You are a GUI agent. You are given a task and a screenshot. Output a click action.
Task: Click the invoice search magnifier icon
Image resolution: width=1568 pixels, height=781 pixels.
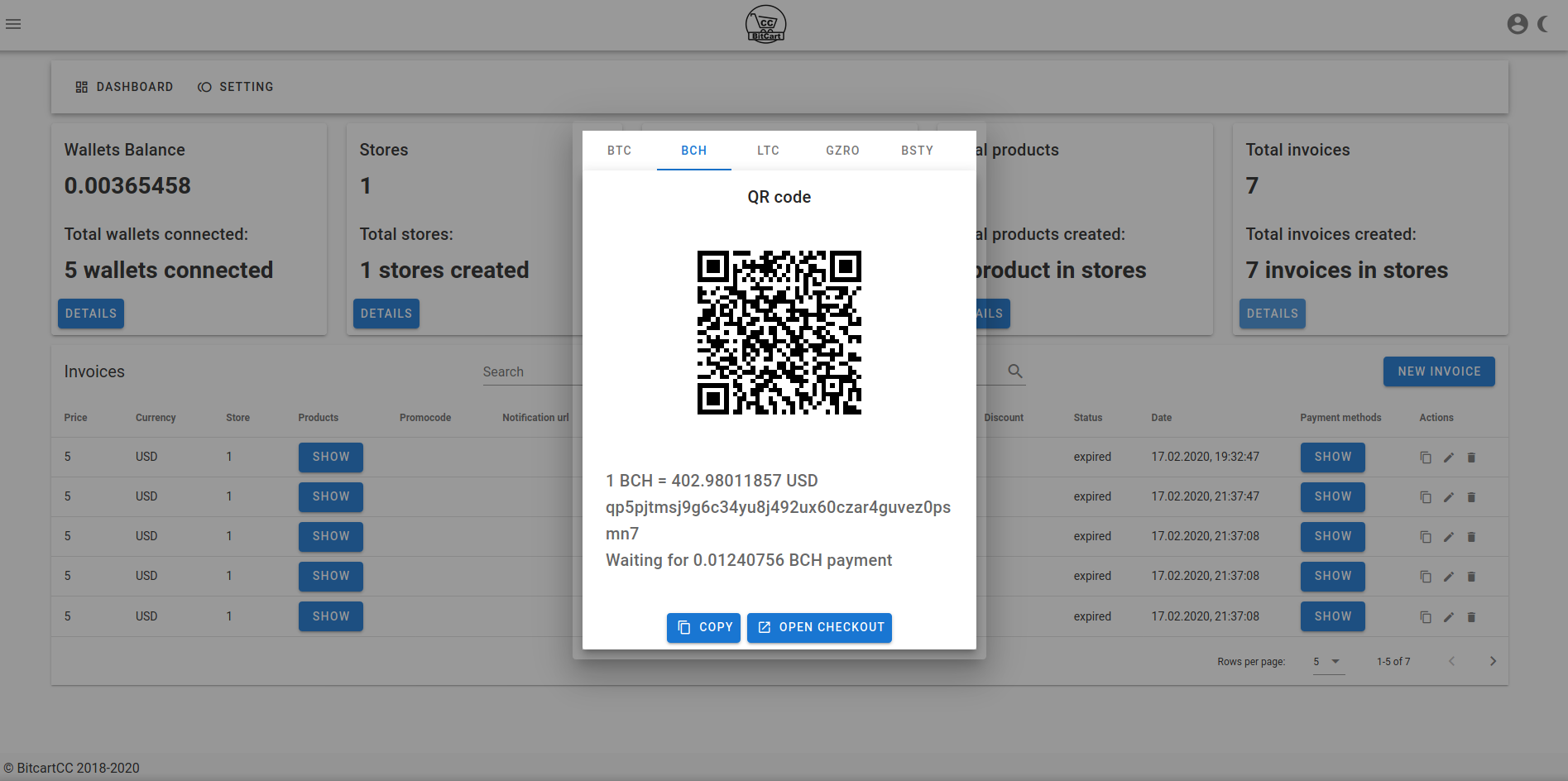[x=1015, y=371]
